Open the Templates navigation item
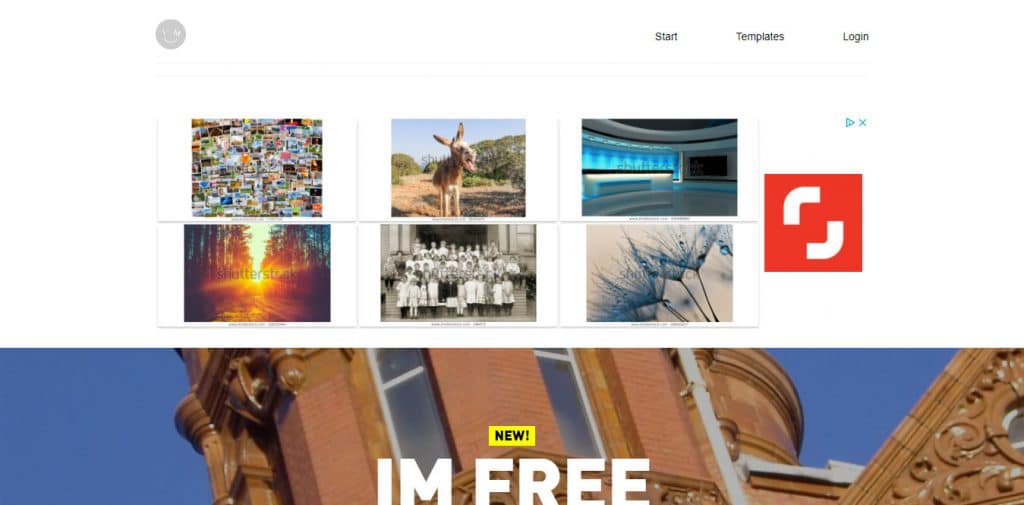Viewport: 1024px width, 505px height. pyautogui.click(x=760, y=37)
